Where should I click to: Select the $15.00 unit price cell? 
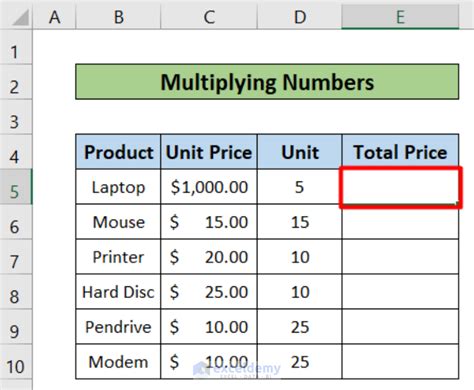click(209, 222)
